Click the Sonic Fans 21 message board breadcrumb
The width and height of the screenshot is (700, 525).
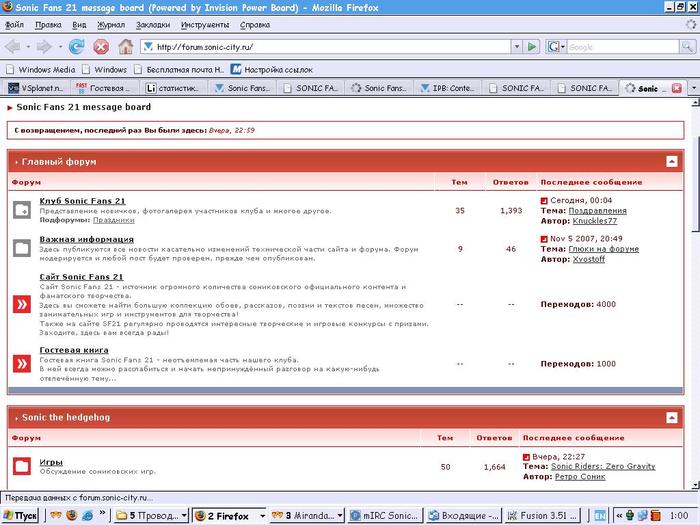point(83,107)
